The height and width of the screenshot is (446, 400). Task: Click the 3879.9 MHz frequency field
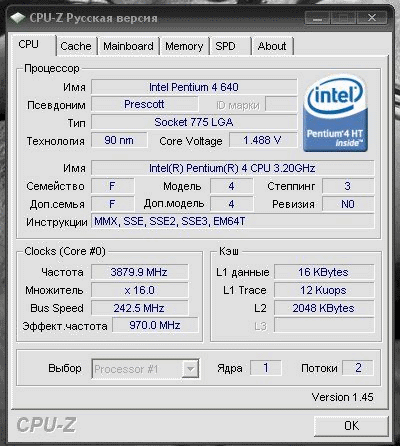[x=139, y=272]
